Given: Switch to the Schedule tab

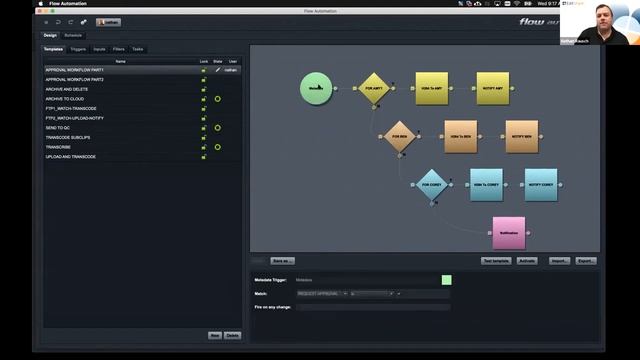Looking at the screenshot, I should [73, 36].
